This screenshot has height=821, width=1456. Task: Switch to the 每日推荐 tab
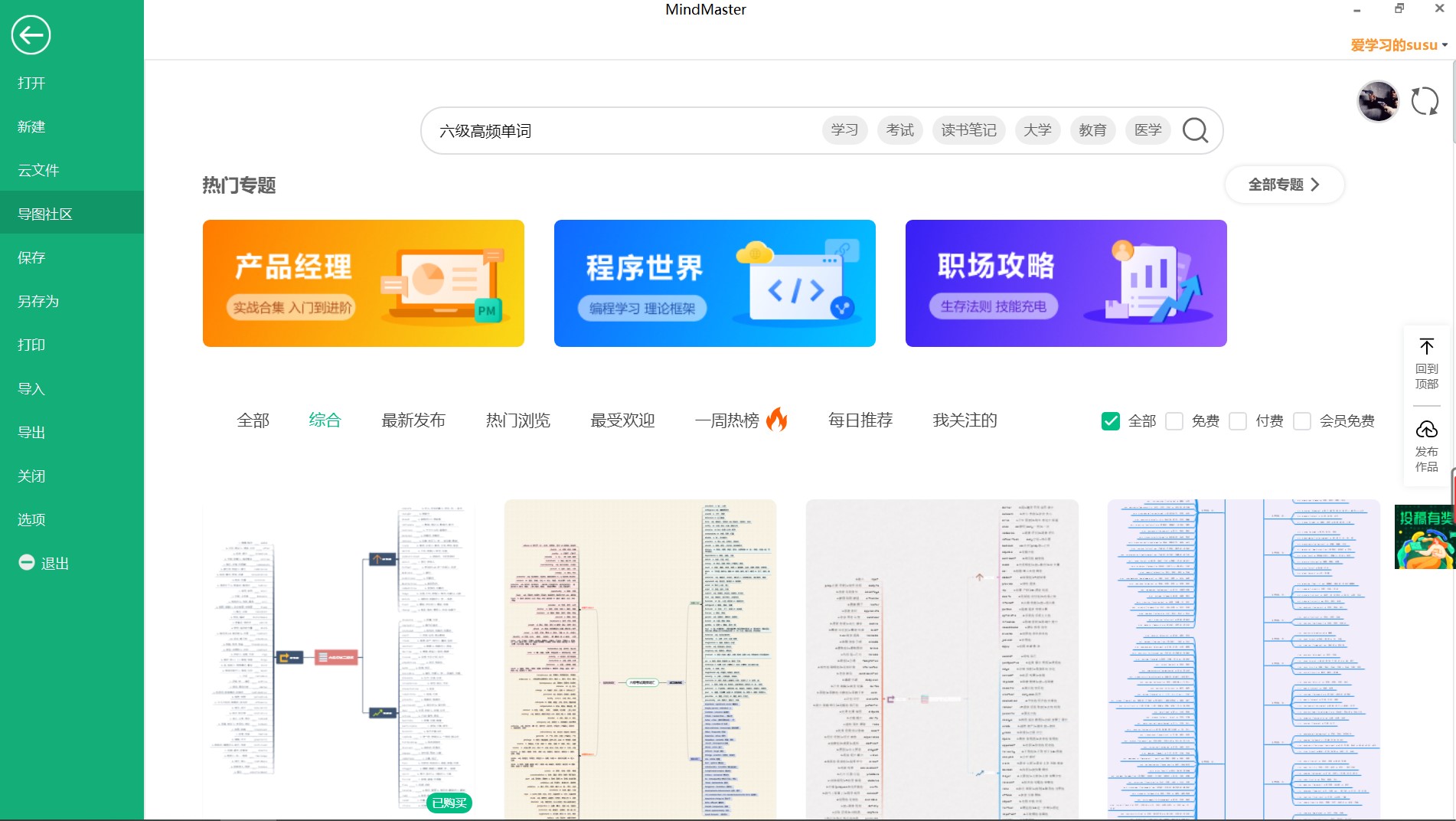(860, 420)
